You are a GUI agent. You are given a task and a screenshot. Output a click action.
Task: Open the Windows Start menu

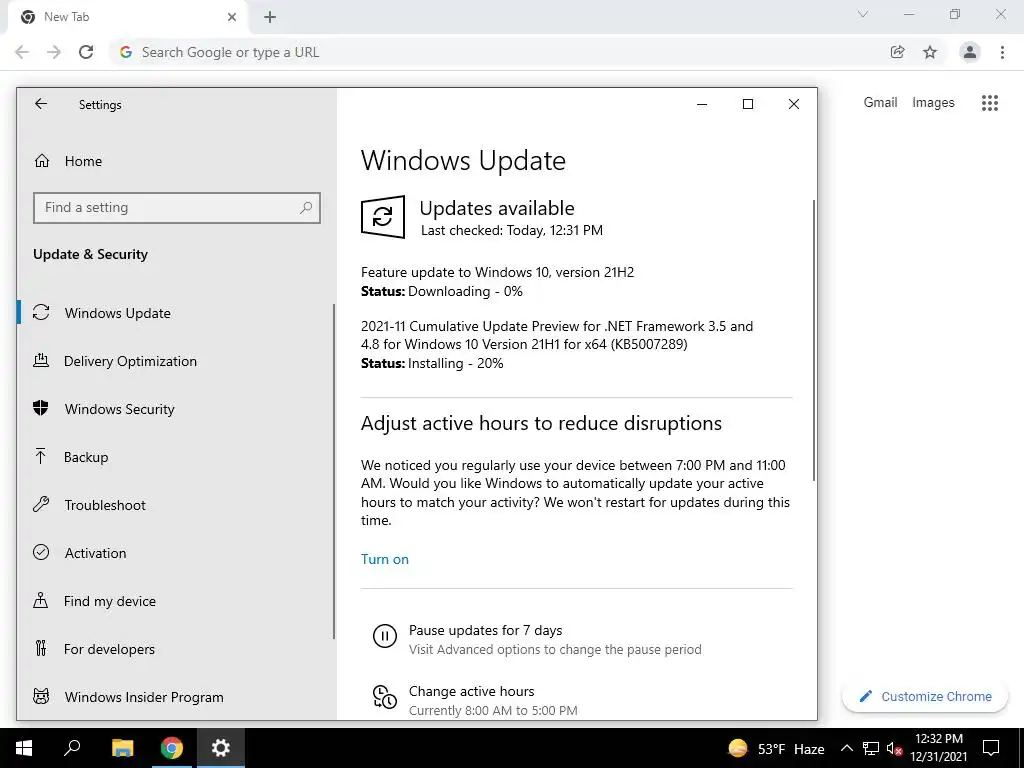click(24, 748)
